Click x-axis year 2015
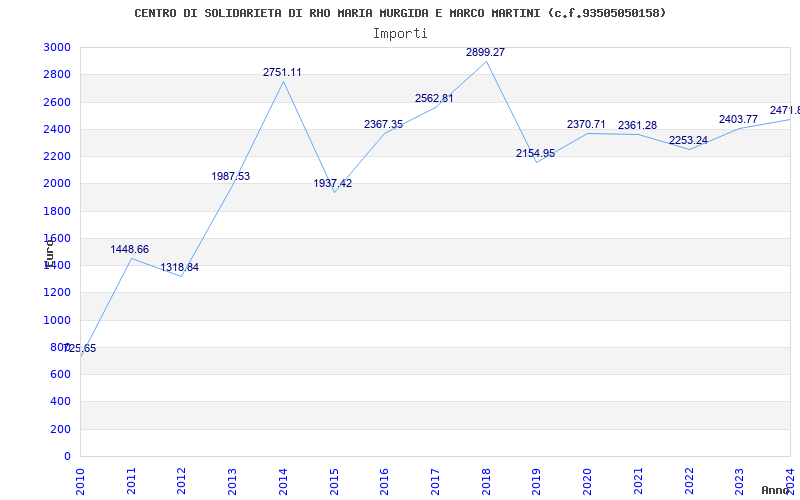This screenshot has width=800, height=500. coord(334,481)
